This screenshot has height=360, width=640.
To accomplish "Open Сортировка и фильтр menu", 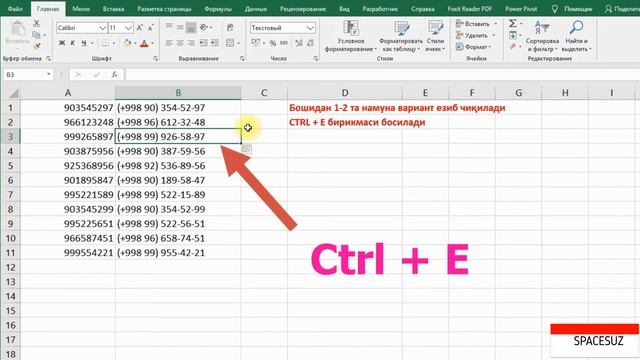I will [x=542, y=36].
